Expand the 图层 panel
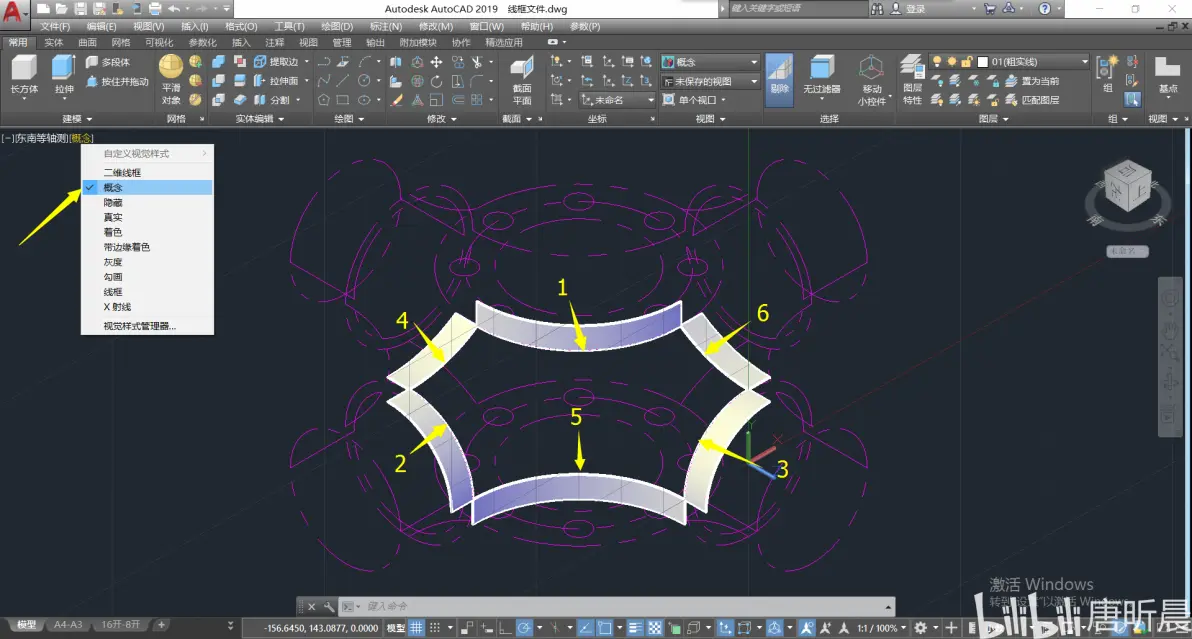The width and height of the screenshot is (1192, 639). point(994,119)
